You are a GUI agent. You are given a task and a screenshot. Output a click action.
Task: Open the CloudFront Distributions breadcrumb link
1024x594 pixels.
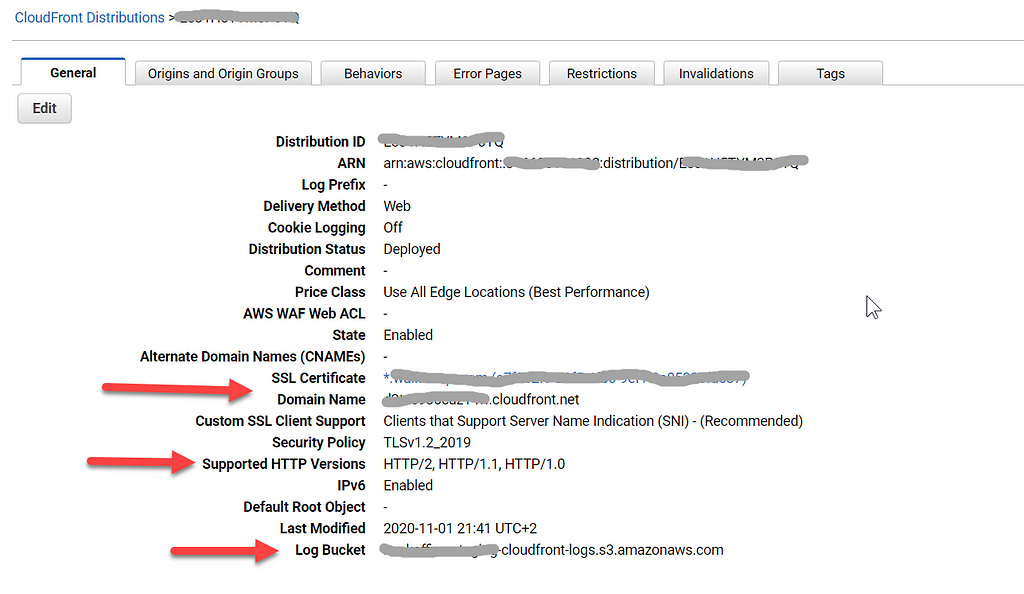click(89, 18)
